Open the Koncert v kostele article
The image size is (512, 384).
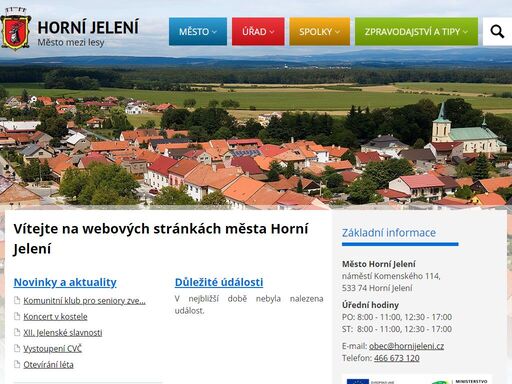(x=55, y=316)
